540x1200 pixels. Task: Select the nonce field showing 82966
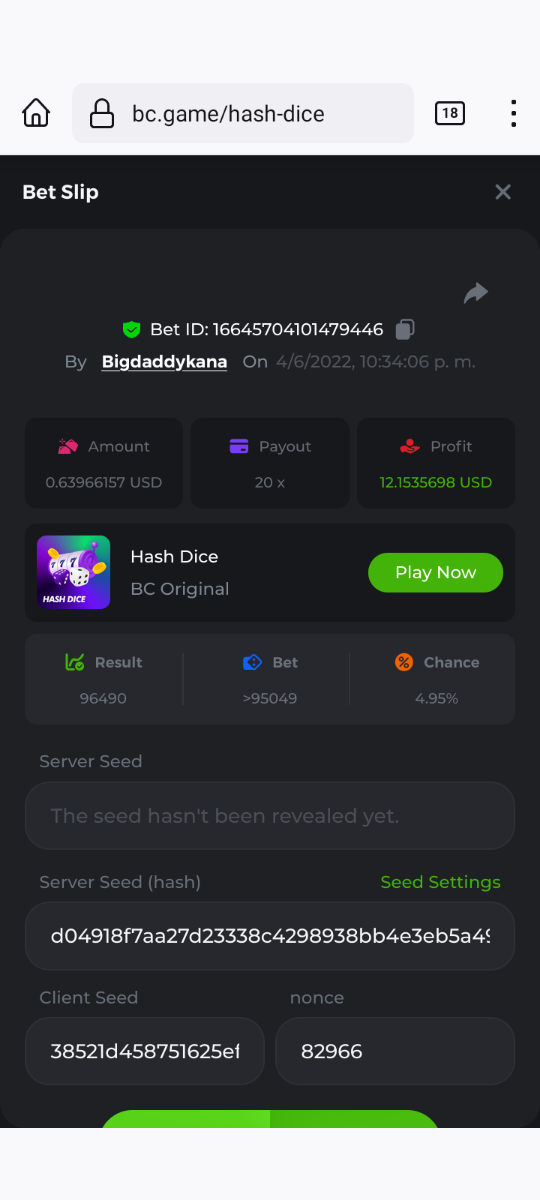pyautogui.click(x=395, y=1051)
